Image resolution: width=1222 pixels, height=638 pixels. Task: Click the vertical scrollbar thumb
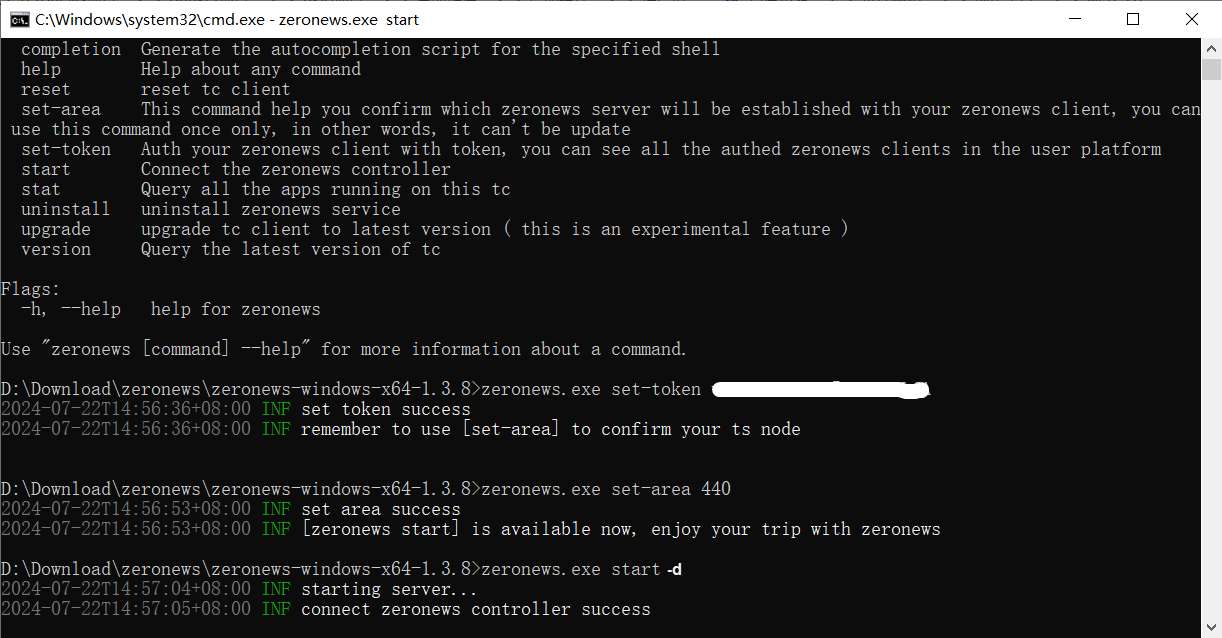[x=1211, y=70]
